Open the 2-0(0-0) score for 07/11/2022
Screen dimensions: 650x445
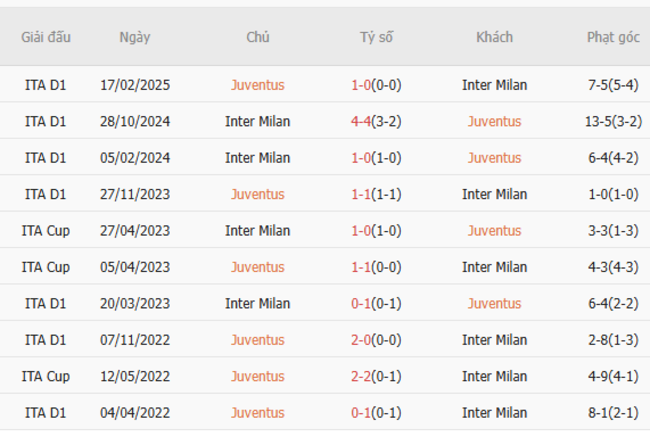click(376, 340)
